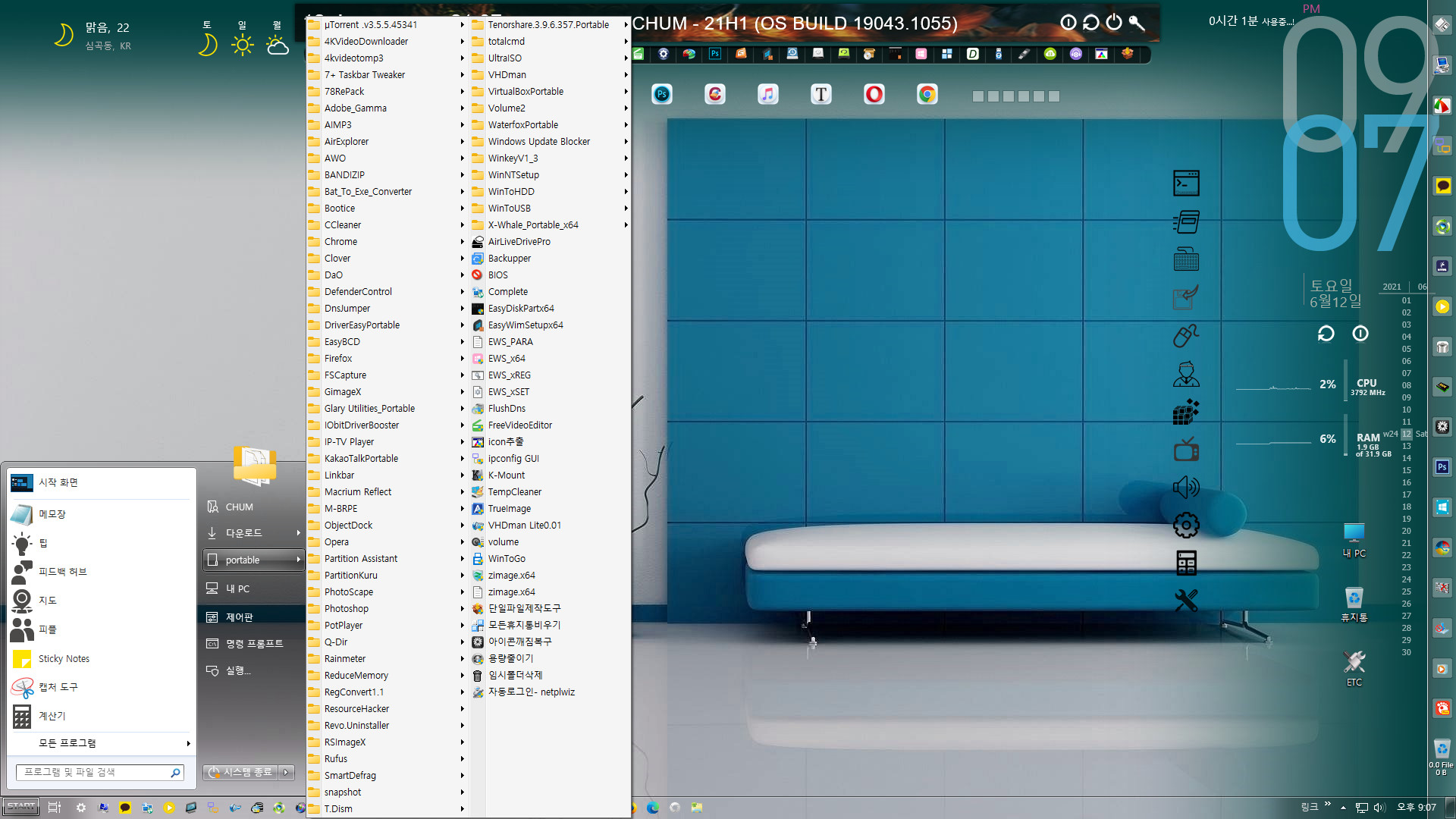Click the wrench icon in top header
The width and height of the screenshot is (1456, 819).
pos(1137,22)
